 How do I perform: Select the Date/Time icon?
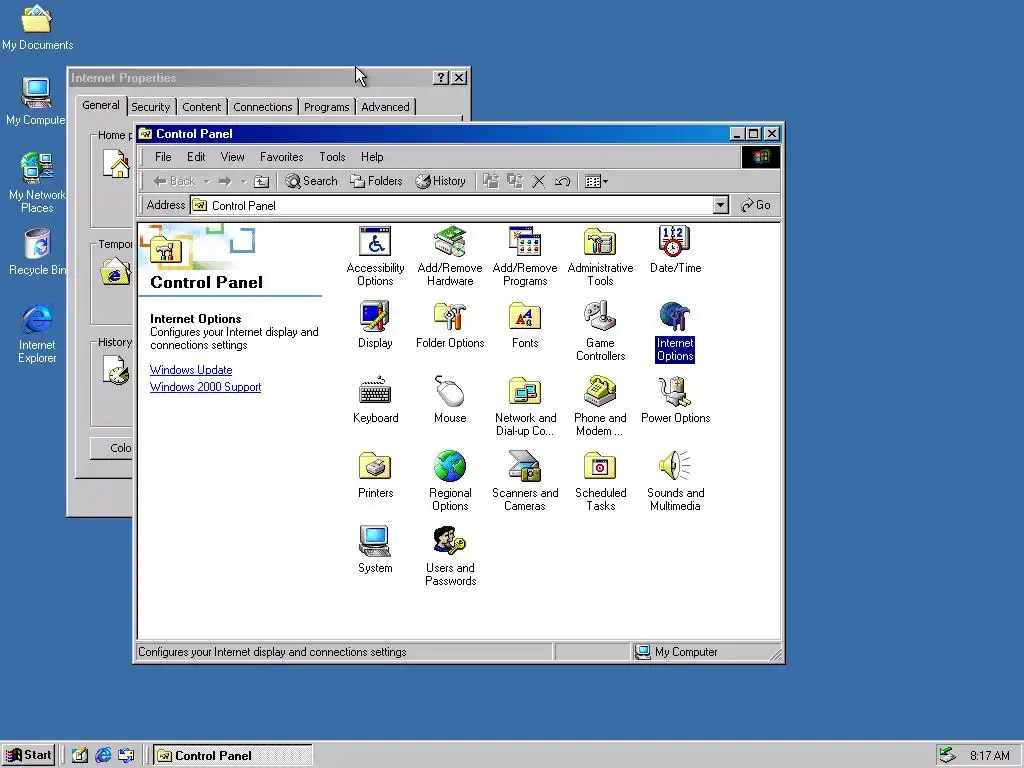click(x=675, y=249)
